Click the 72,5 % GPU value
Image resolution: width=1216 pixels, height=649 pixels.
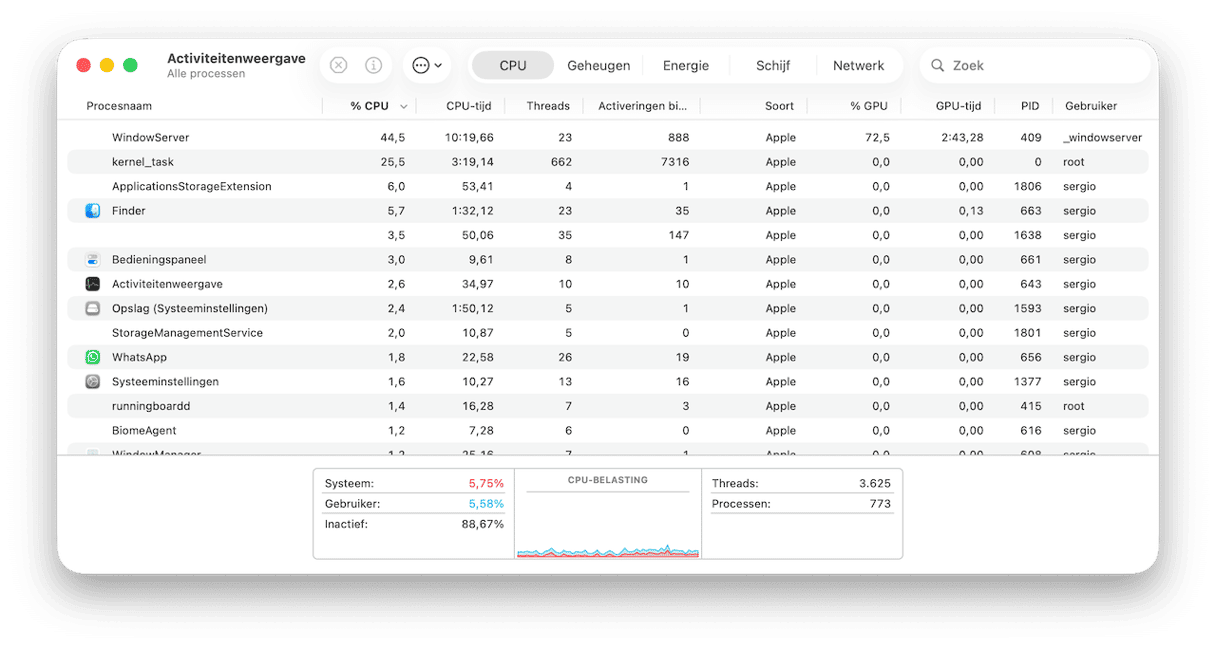click(879, 138)
